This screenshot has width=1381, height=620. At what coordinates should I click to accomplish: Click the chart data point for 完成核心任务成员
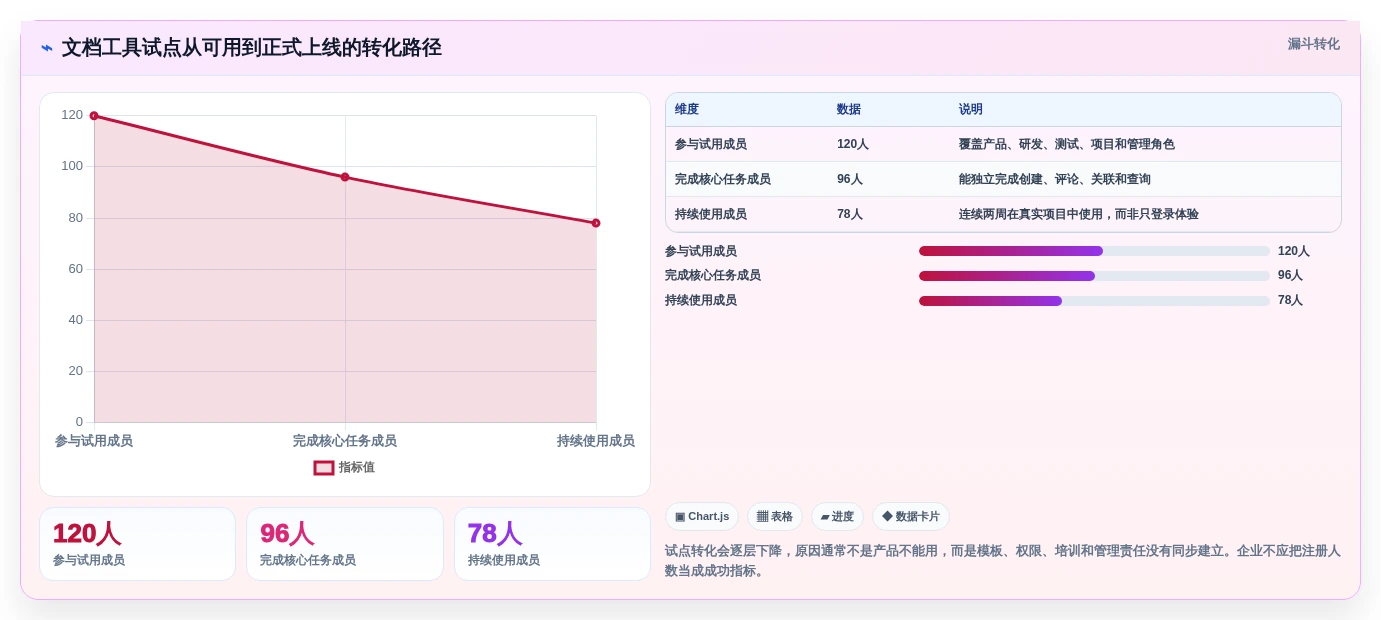345,177
